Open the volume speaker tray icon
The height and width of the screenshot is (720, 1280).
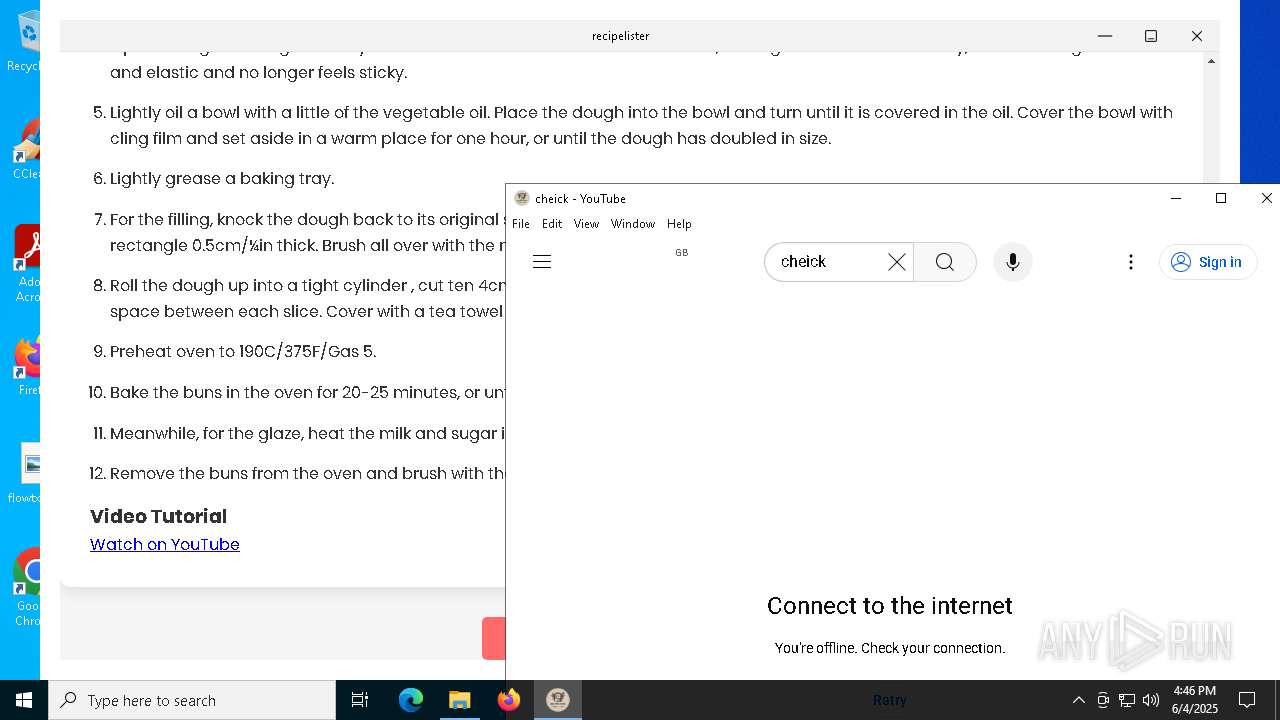tap(1151, 700)
